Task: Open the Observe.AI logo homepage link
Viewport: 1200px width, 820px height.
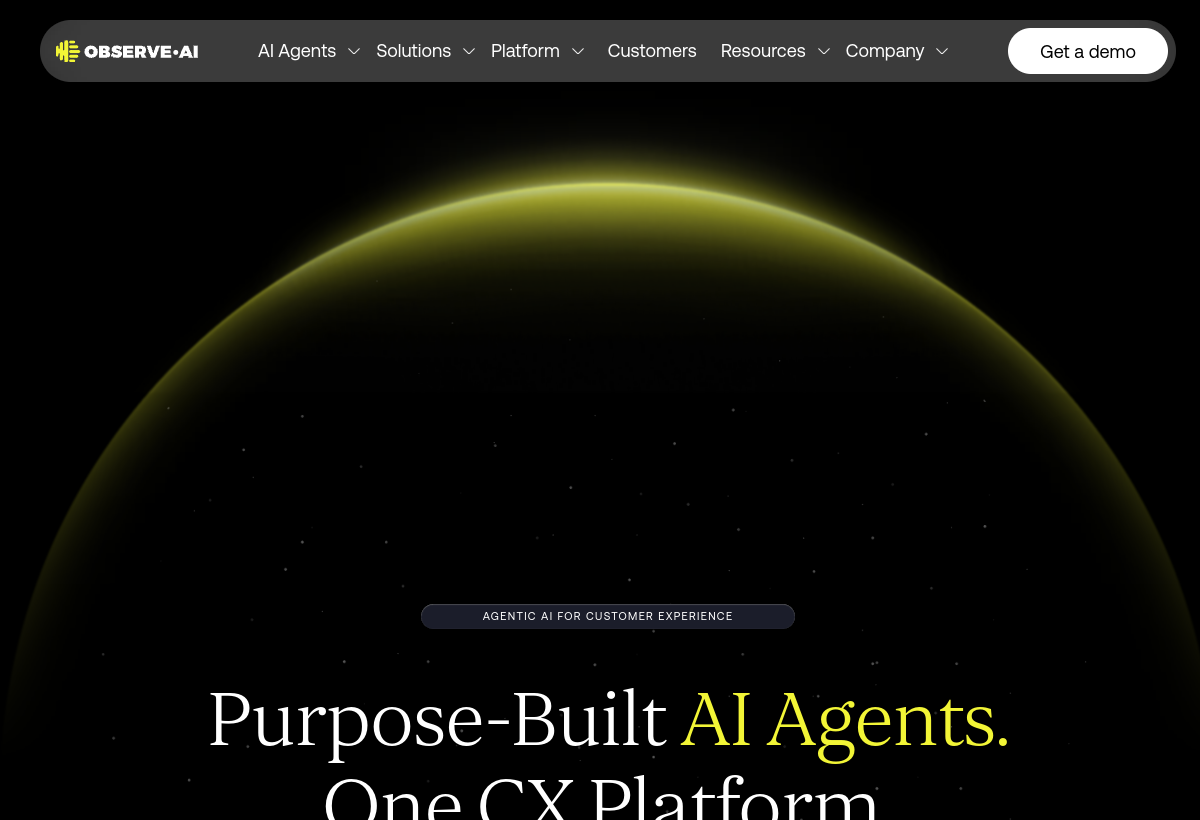Action: click(127, 51)
